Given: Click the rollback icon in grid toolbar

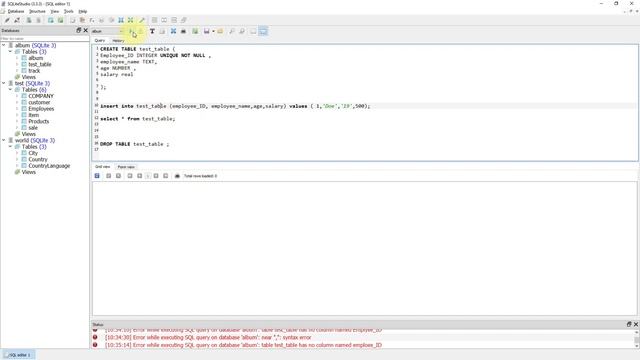Looking at the screenshot, I should pos(118,176).
